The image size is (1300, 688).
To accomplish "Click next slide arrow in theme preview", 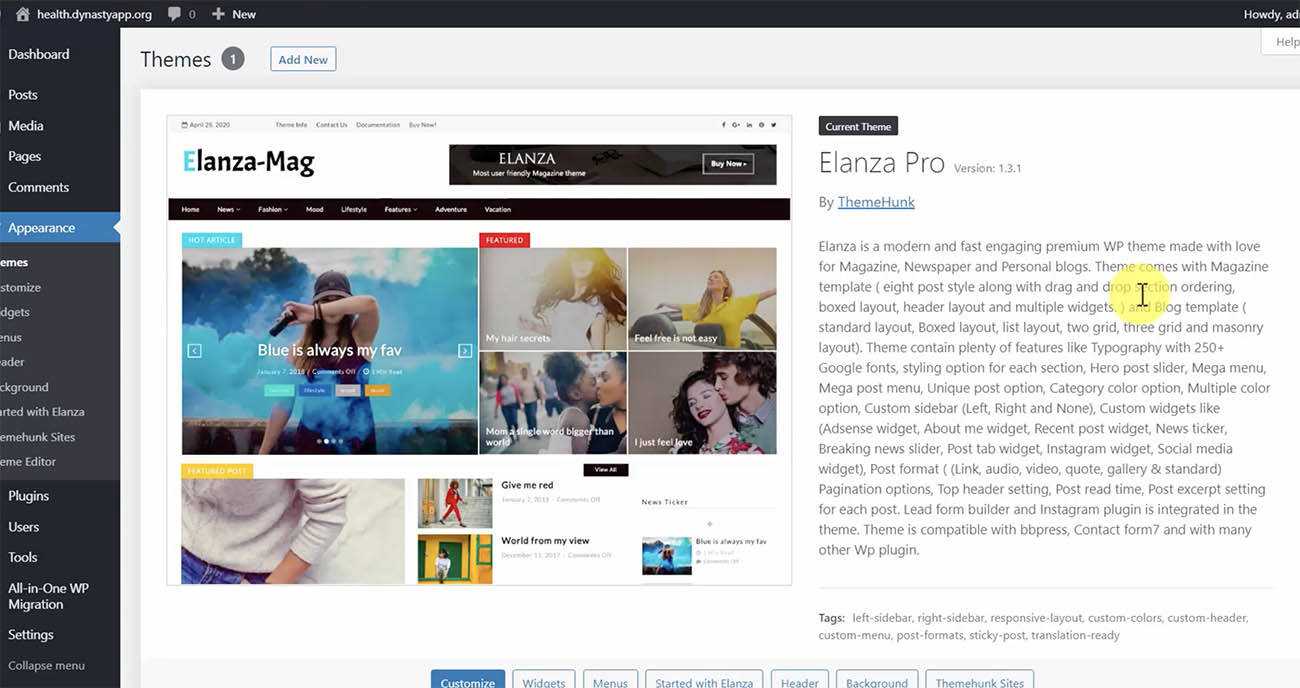I will [465, 351].
